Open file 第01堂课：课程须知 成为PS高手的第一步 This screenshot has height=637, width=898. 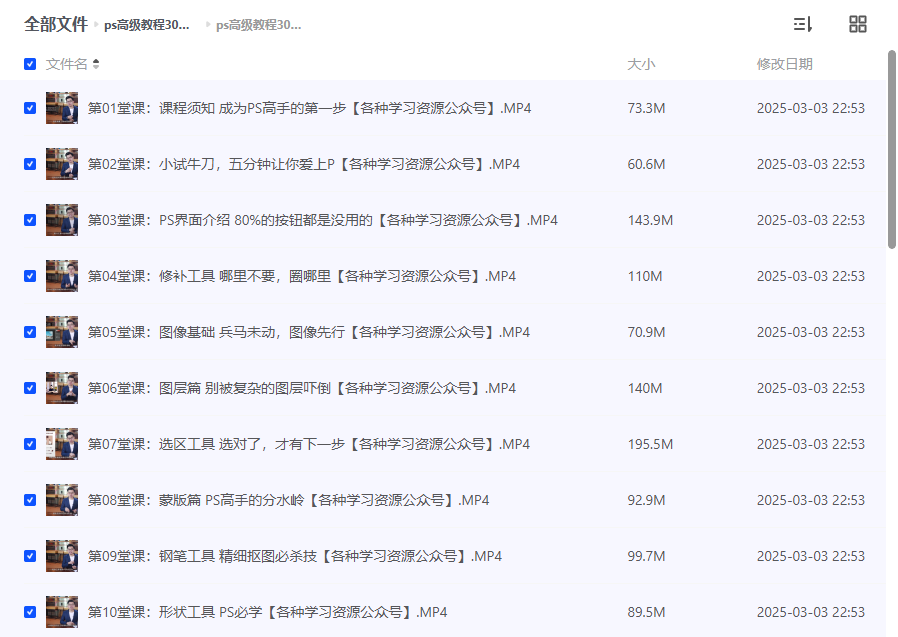click(309, 108)
